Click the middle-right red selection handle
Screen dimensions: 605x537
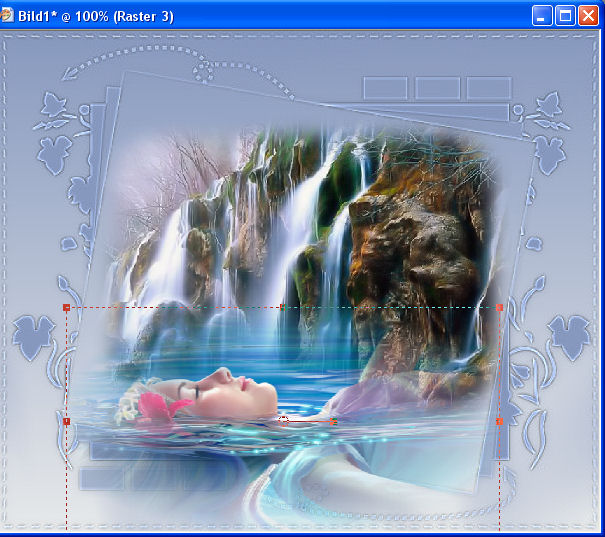499,422
